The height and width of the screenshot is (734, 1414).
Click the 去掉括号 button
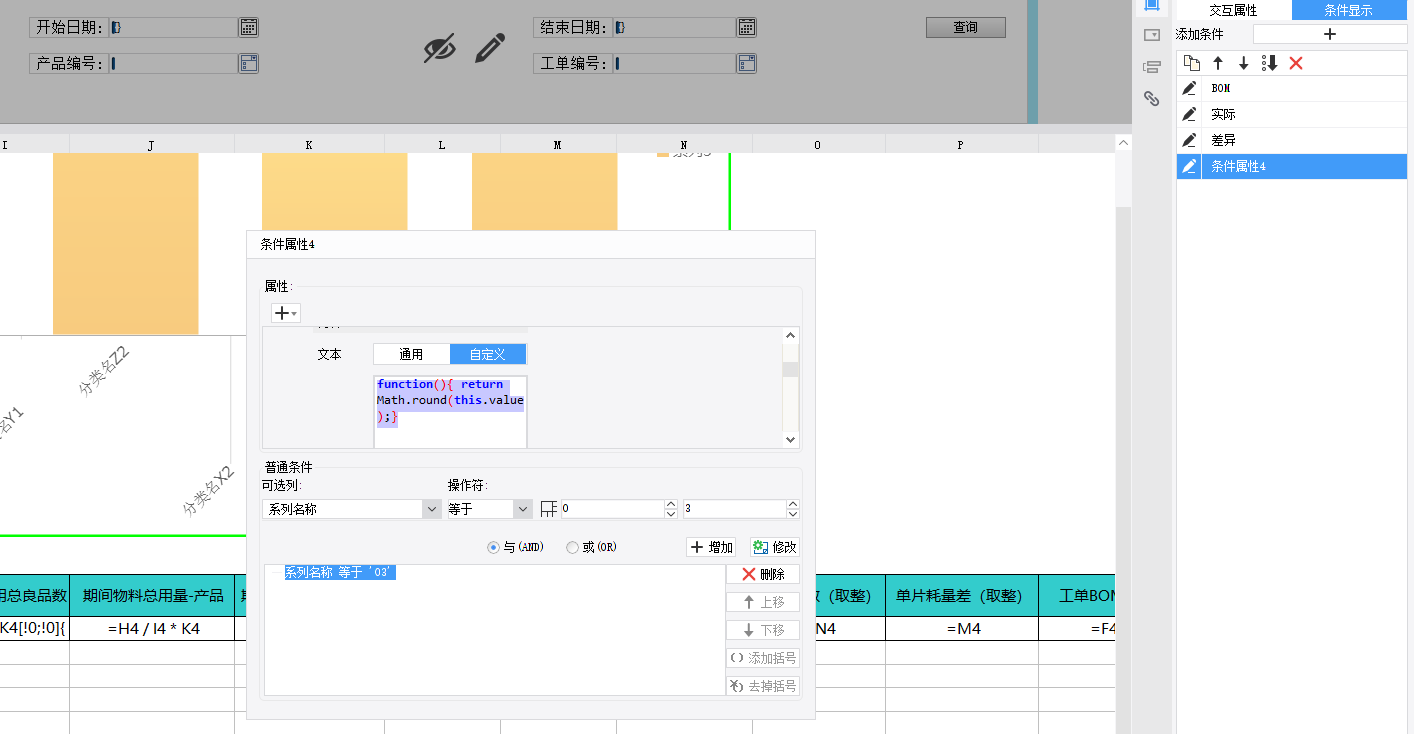[x=763, y=686]
